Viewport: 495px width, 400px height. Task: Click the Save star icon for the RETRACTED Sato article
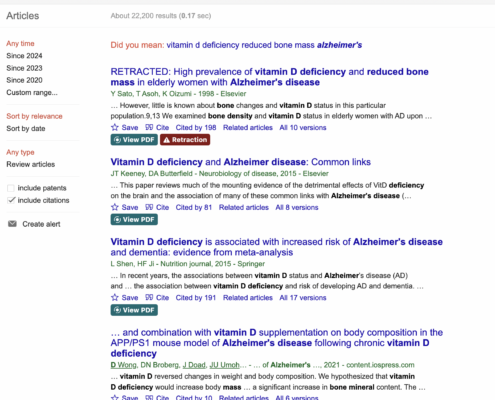[x=115, y=127]
